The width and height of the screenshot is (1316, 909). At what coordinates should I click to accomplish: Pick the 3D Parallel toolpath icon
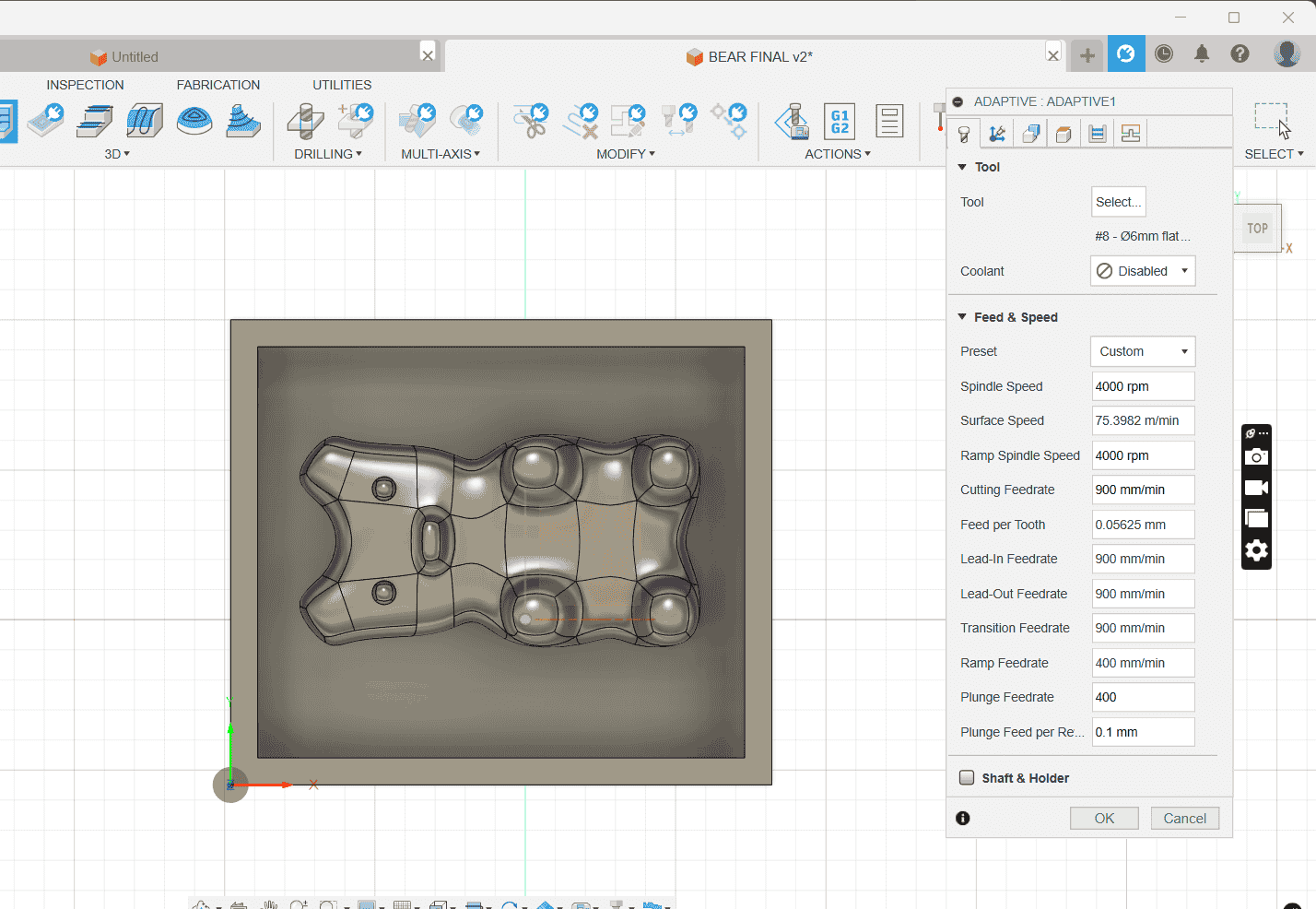[x=145, y=121]
